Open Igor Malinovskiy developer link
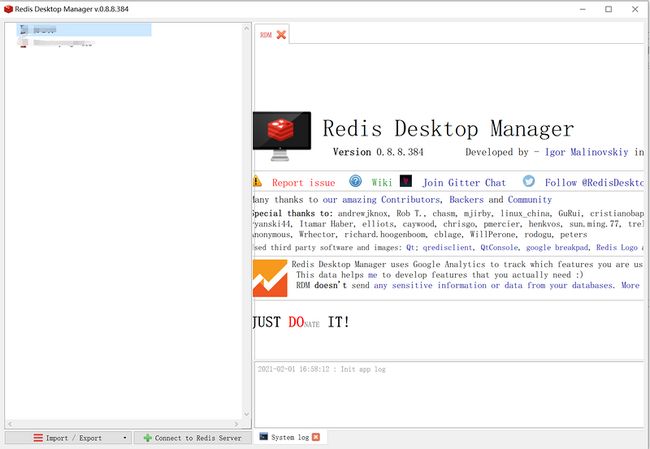Viewport: 650px width, 449px height. coord(587,152)
